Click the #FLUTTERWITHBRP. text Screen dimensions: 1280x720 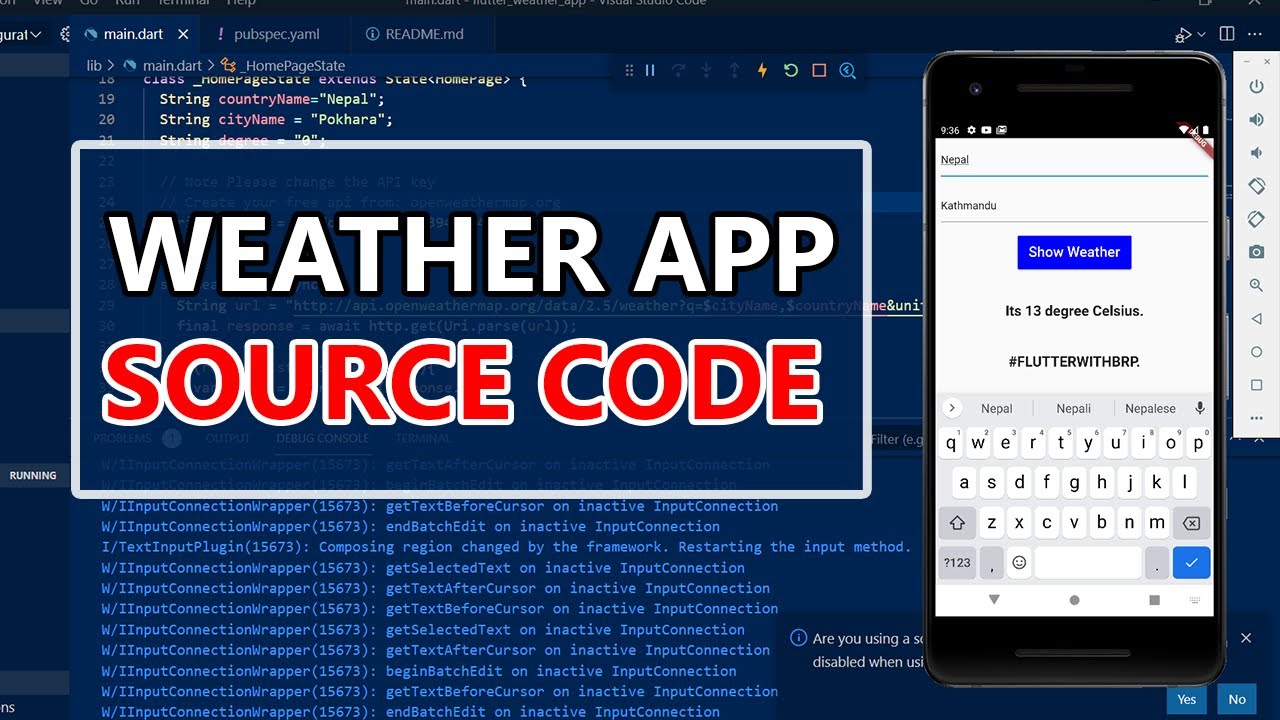point(1074,361)
